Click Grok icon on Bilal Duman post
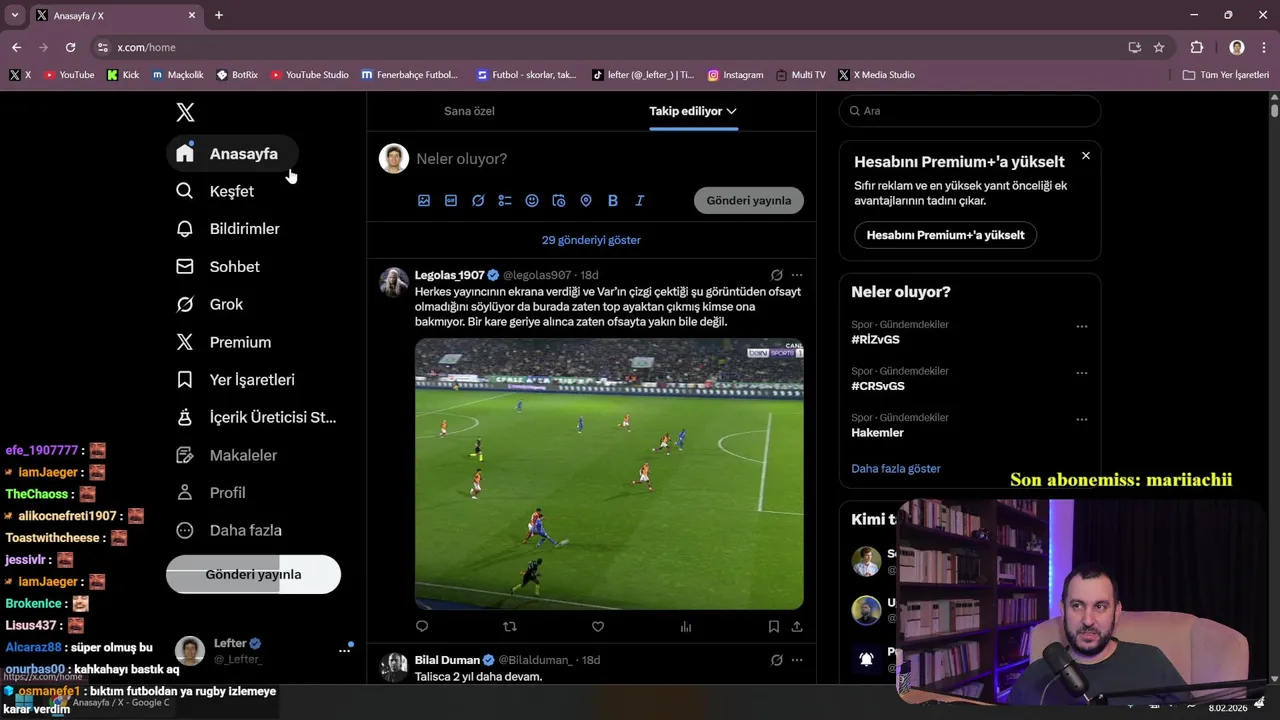The image size is (1280, 720). click(777, 660)
